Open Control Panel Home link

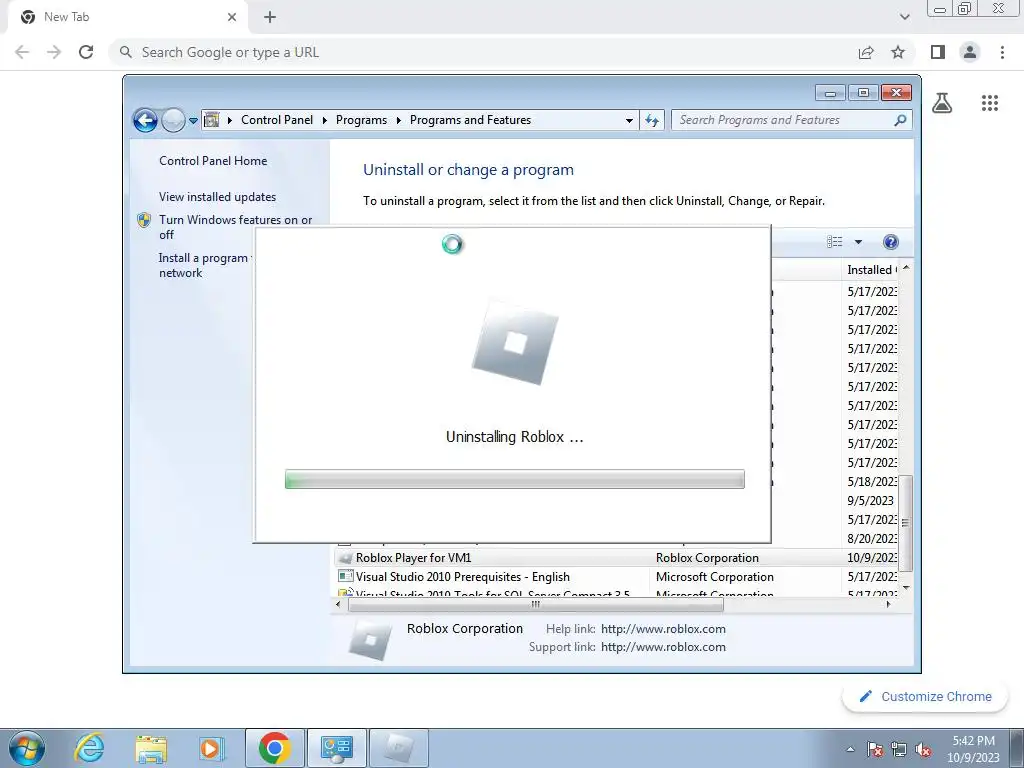(x=213, y=161)
